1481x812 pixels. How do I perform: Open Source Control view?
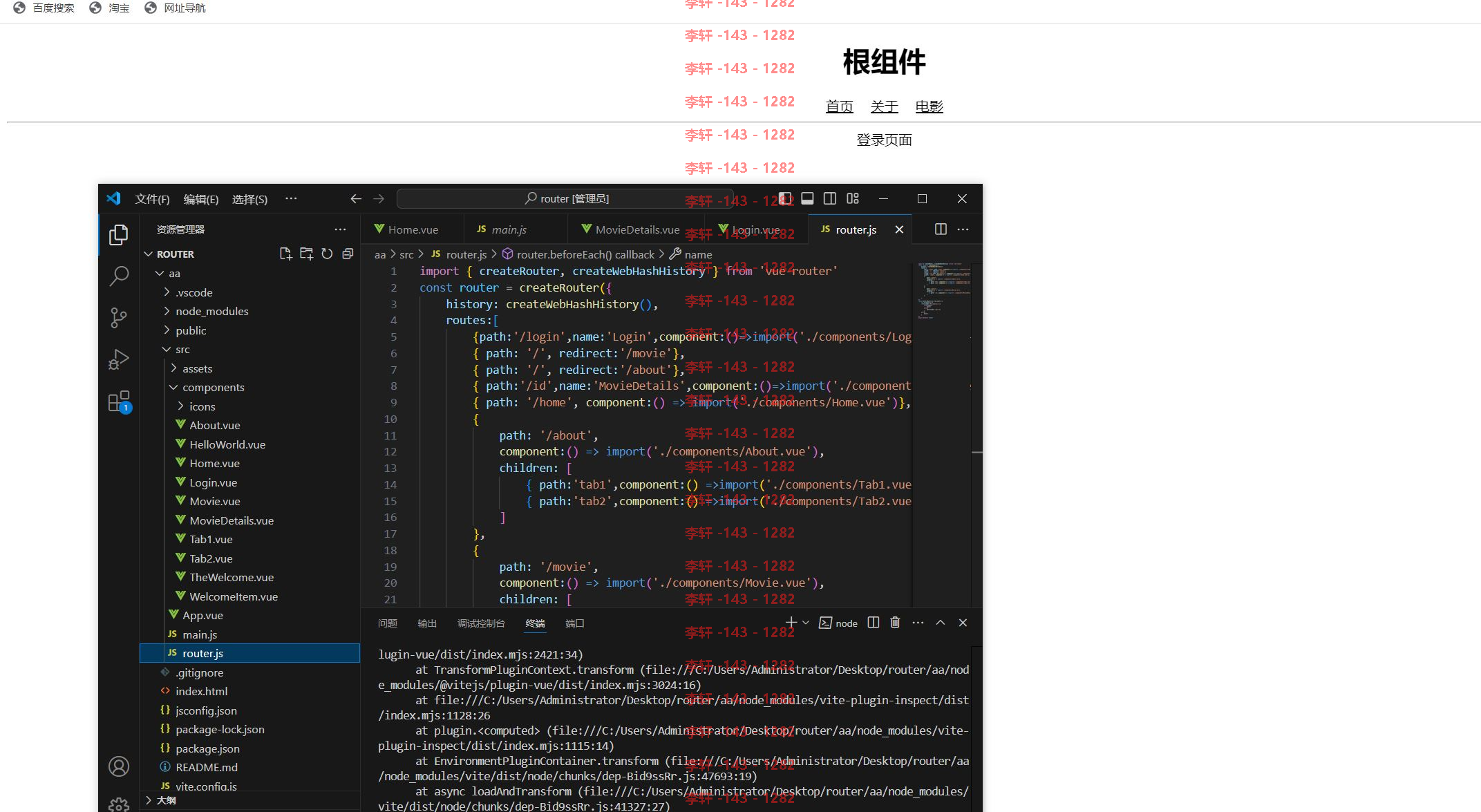pyautogui.click(x=119, y=318)
